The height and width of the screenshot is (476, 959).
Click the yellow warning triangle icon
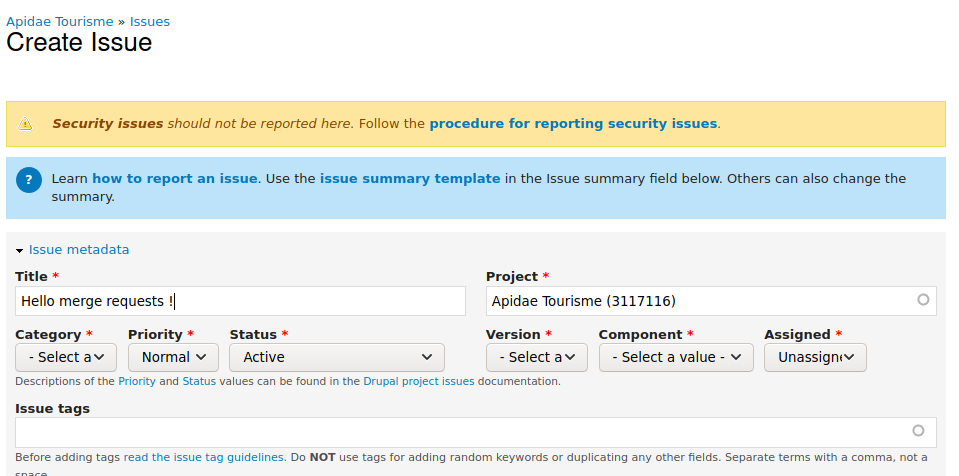tap(26, 124)
